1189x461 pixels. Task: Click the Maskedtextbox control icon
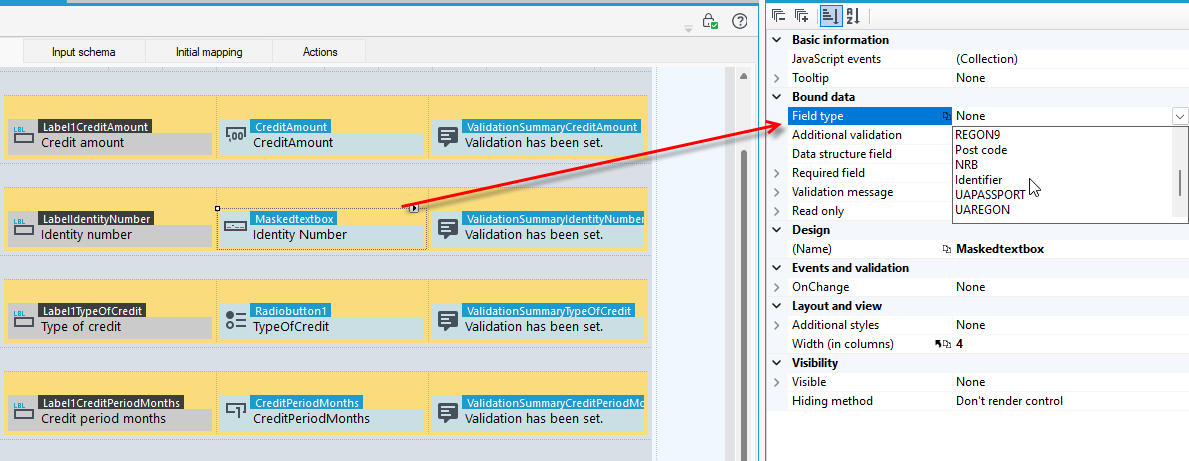236,227
